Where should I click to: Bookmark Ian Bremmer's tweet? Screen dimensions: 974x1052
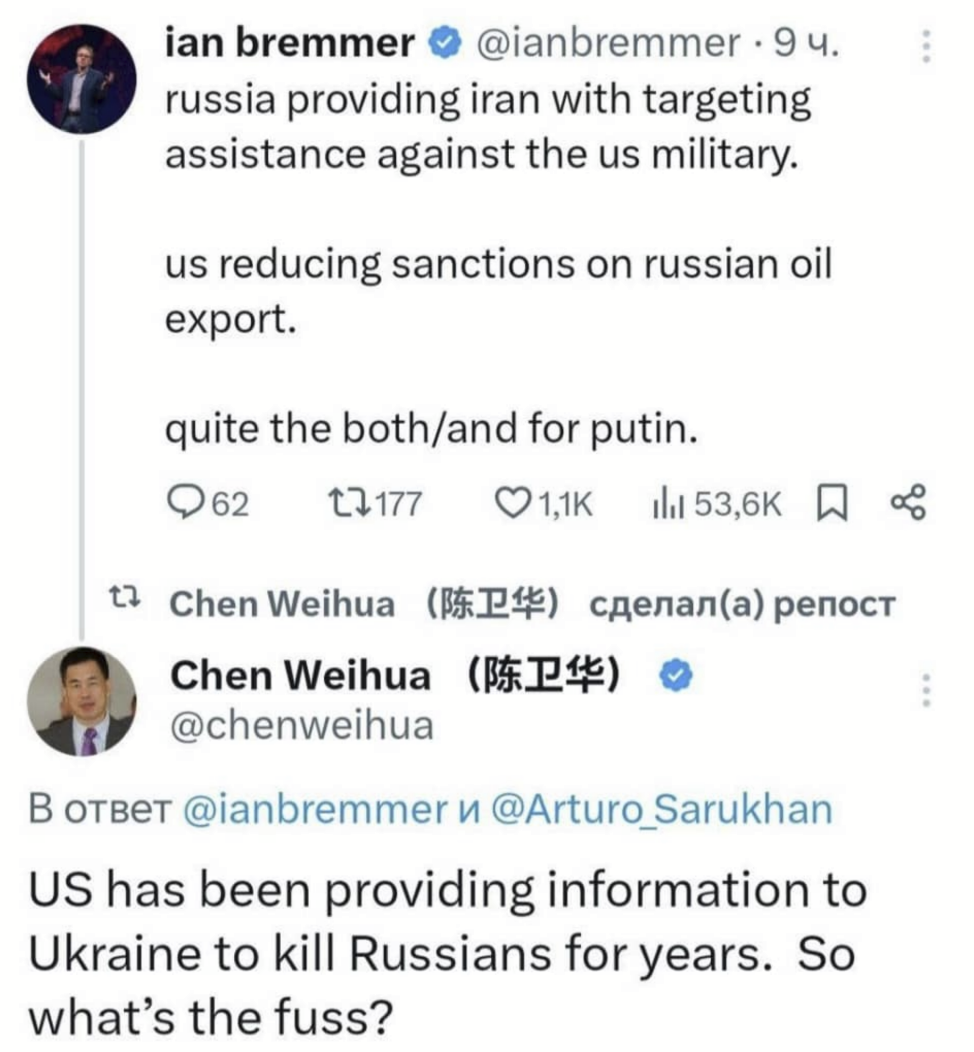831,503
